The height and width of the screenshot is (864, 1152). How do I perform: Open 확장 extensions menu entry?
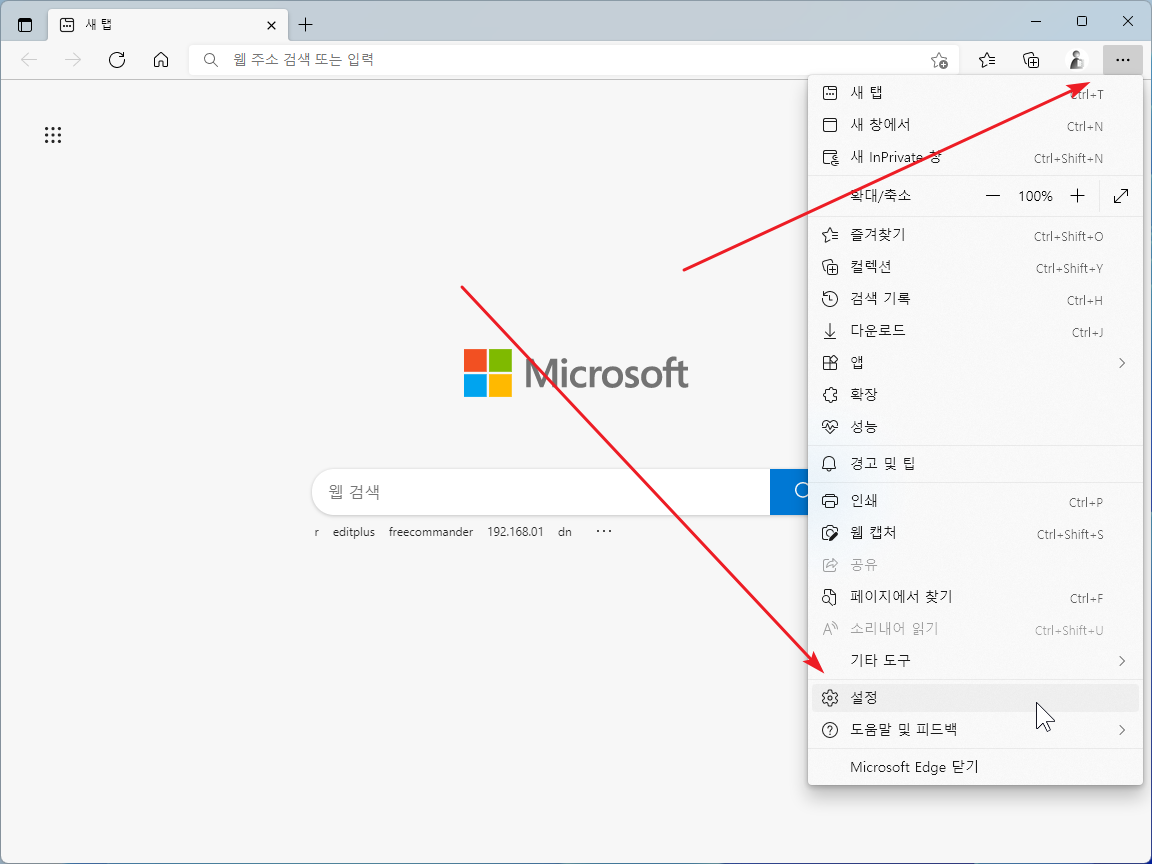[x=975, y=395]
